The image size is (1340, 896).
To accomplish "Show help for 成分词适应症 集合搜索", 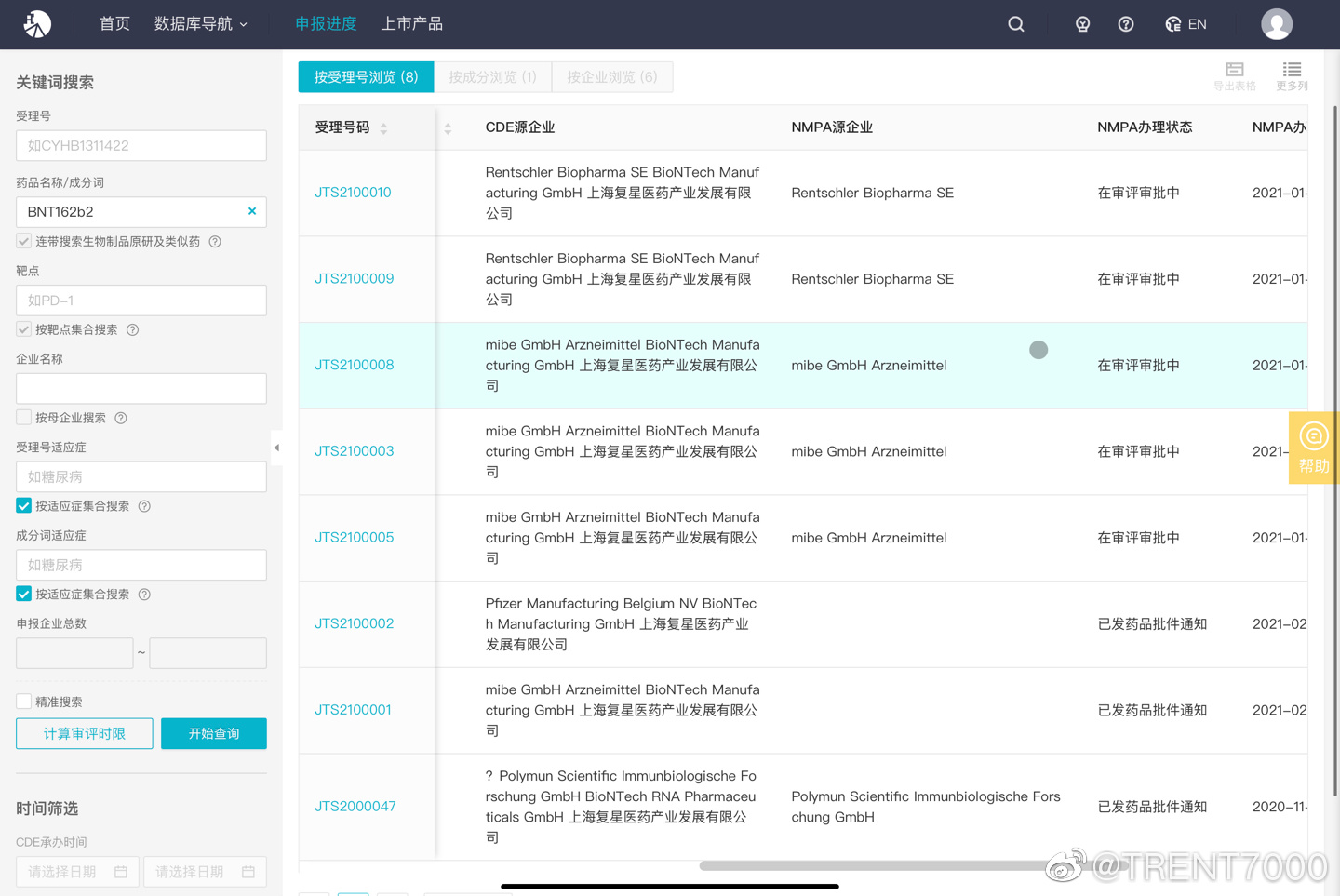I will point(144,595).
